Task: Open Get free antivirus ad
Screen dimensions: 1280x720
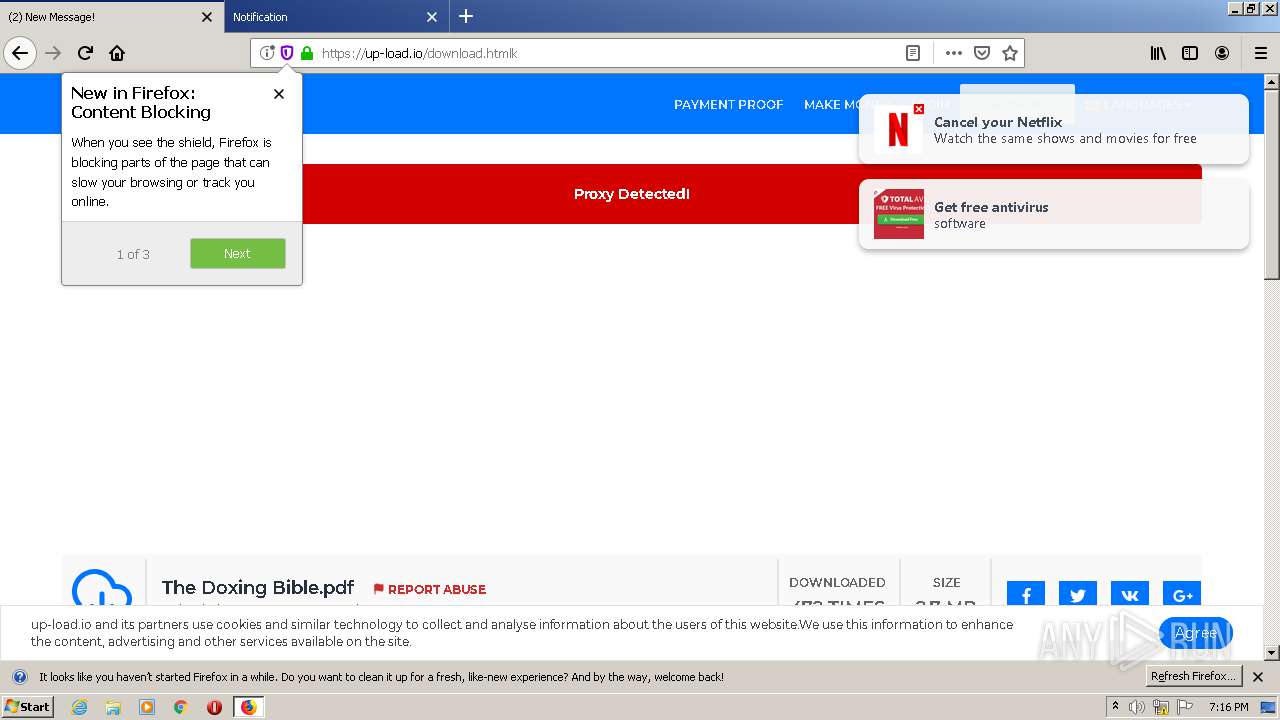Action: click(x=1054, y=215)
